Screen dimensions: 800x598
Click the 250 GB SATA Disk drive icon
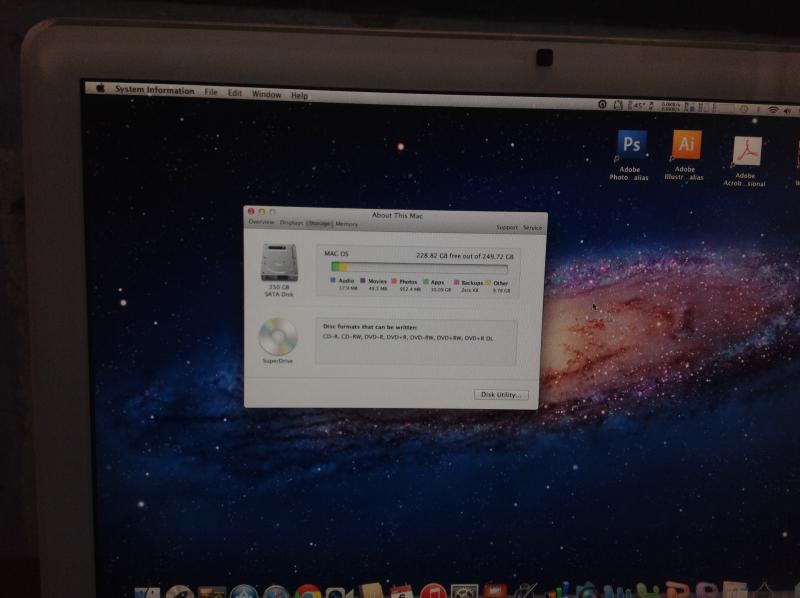(279, 262)
